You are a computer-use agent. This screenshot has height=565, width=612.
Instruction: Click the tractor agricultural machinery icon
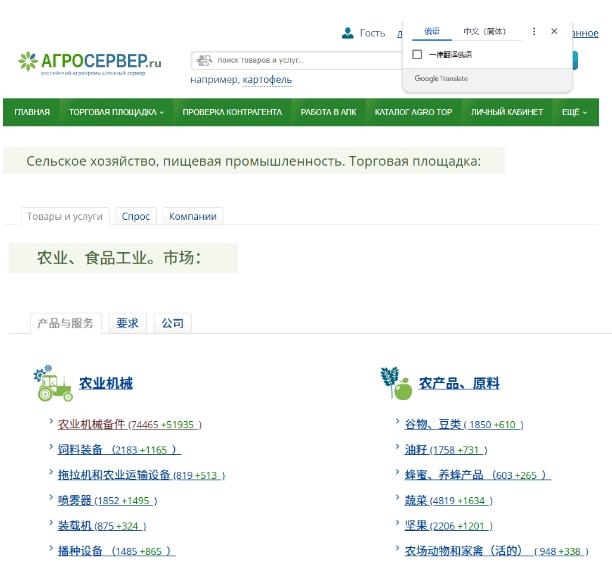53,384
